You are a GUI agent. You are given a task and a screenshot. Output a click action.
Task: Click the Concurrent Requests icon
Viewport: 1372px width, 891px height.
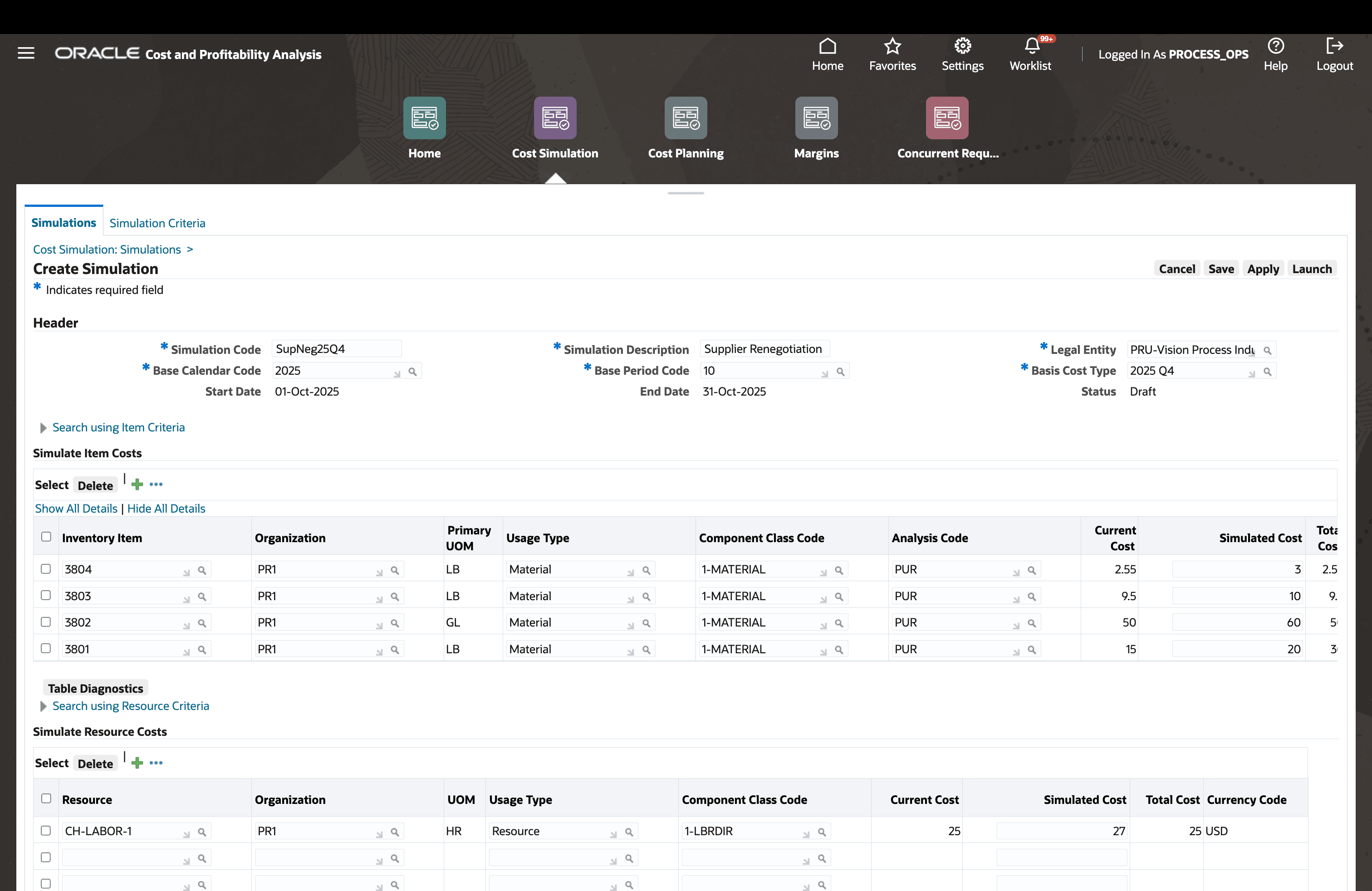(946, 118)
